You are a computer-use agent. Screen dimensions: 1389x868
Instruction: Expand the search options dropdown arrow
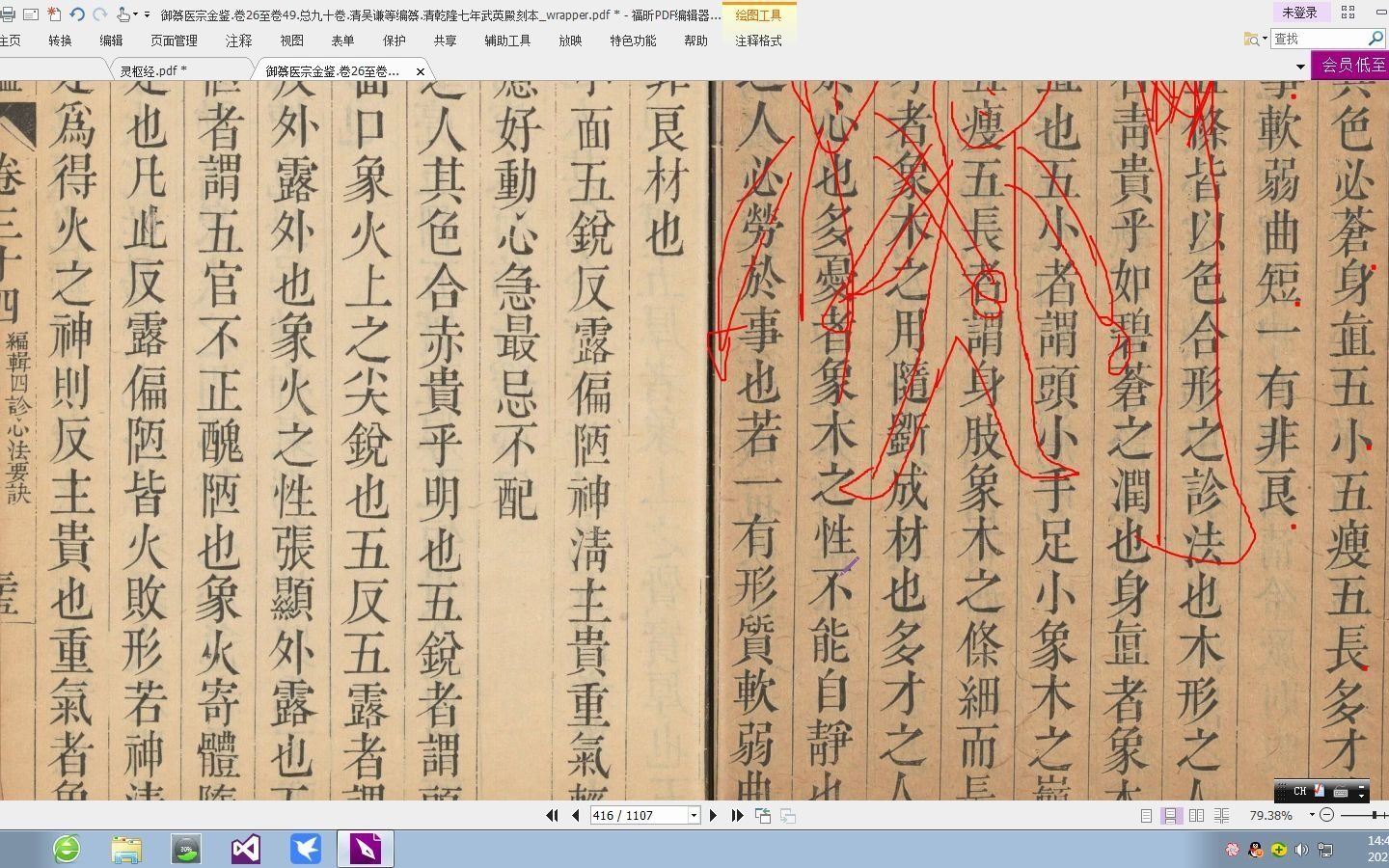(1265, 40)
